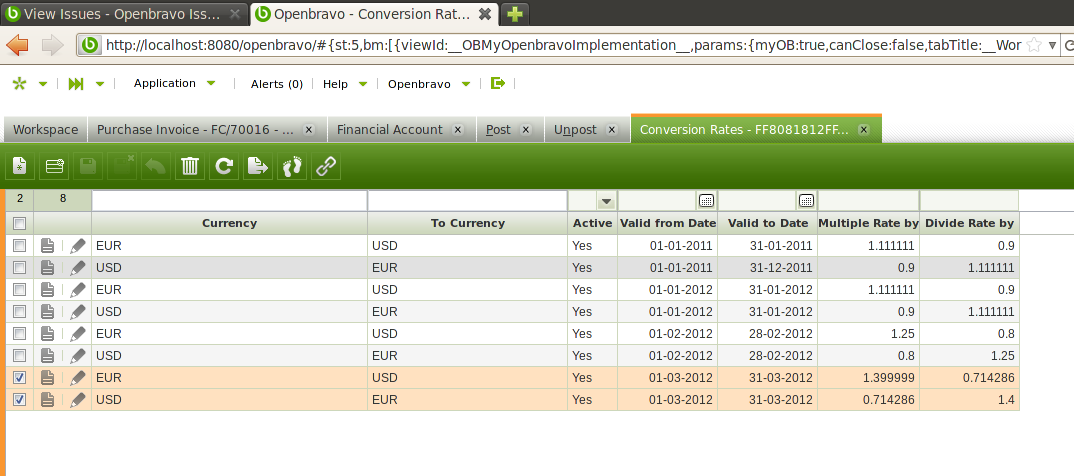
Task: Uncheck the USD row with rate 0.714286
Action: pyautogui.click(x=20, y=399)
